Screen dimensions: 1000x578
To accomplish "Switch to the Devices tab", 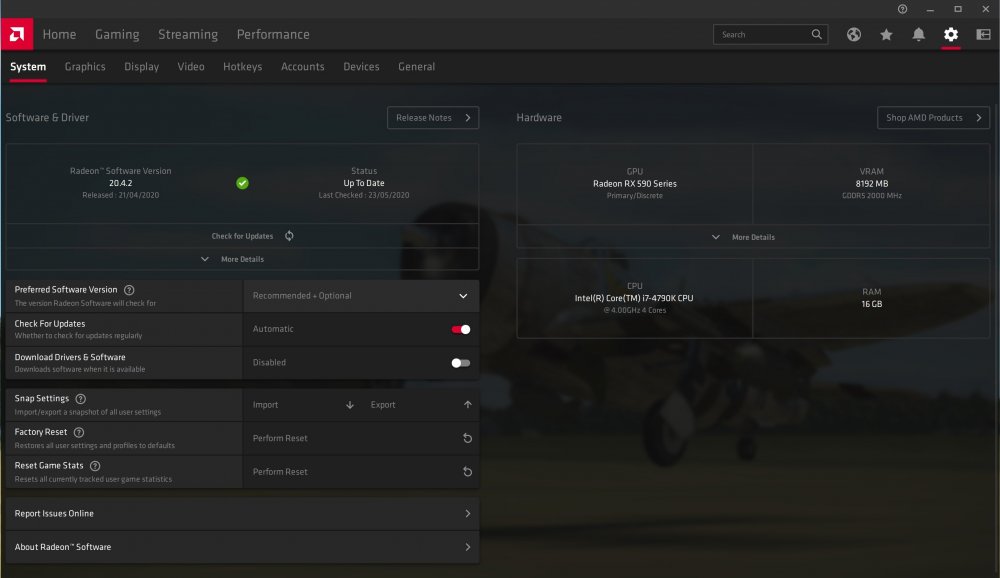I will point(361,66).
